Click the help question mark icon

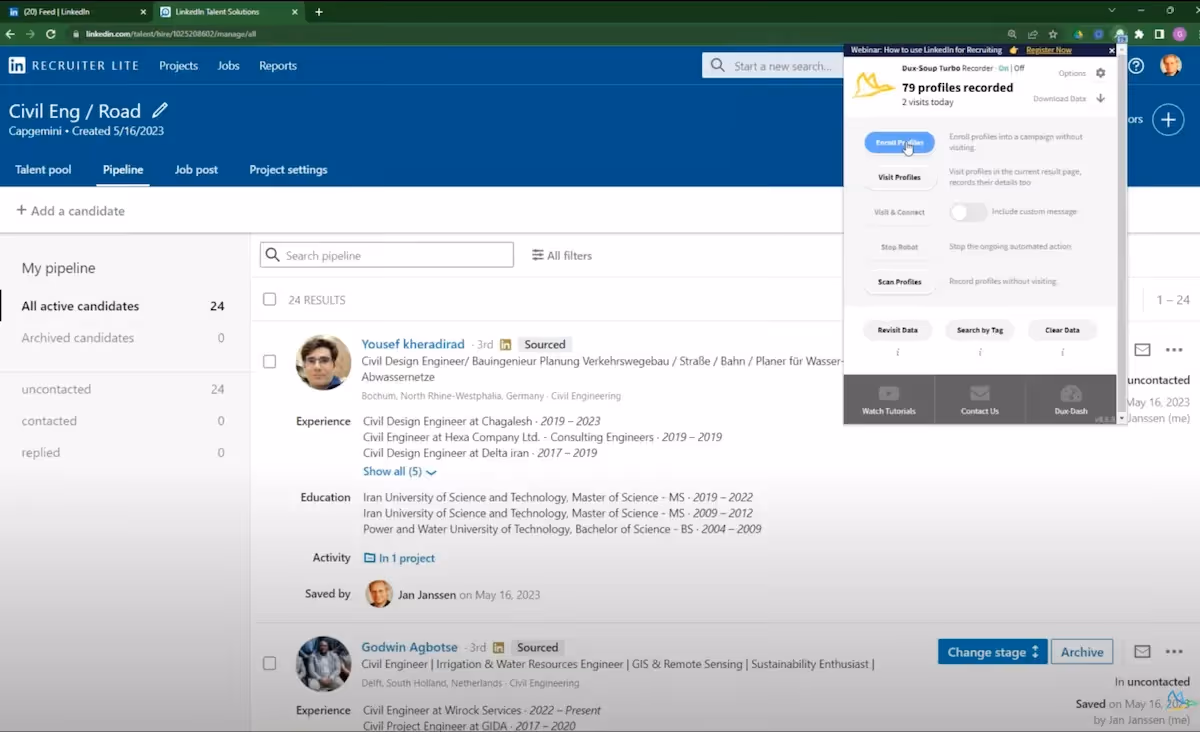pos(1136,66)
